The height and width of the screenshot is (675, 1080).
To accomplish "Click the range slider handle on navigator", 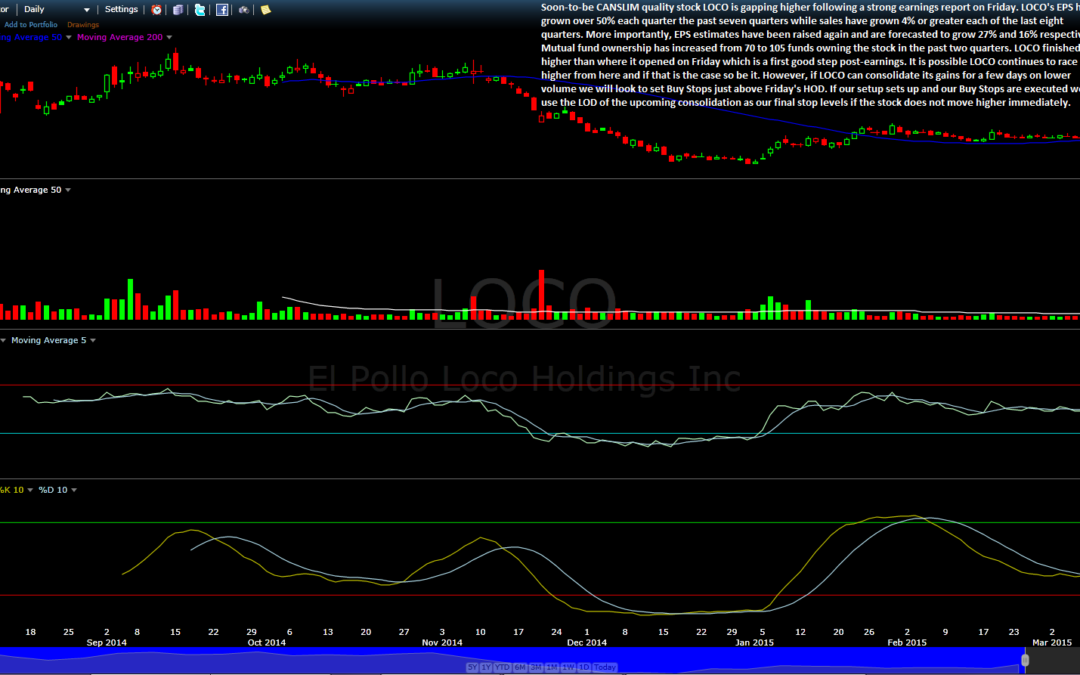I will click(x=1025, y=661).
